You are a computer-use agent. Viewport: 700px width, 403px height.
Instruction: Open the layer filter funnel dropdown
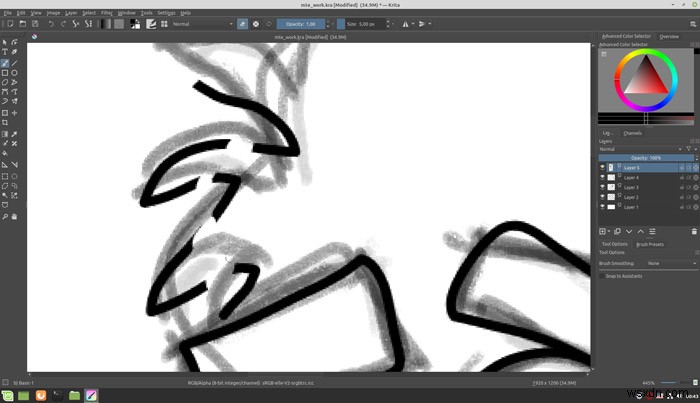point(690,149)
